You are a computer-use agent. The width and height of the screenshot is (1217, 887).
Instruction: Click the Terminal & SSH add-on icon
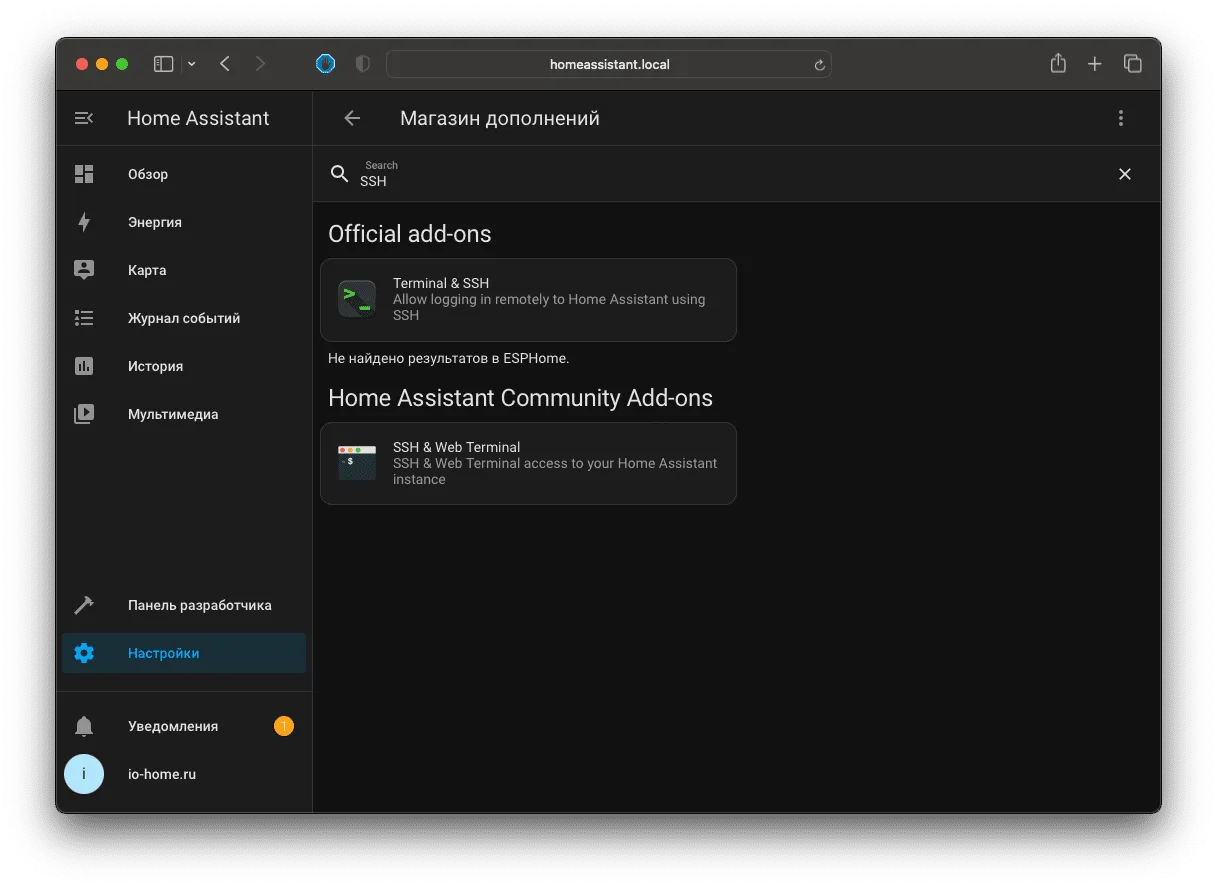click(357, 299)
